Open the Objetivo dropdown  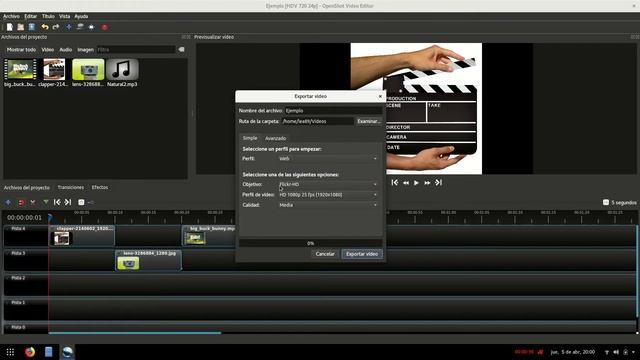pos(328,184)
